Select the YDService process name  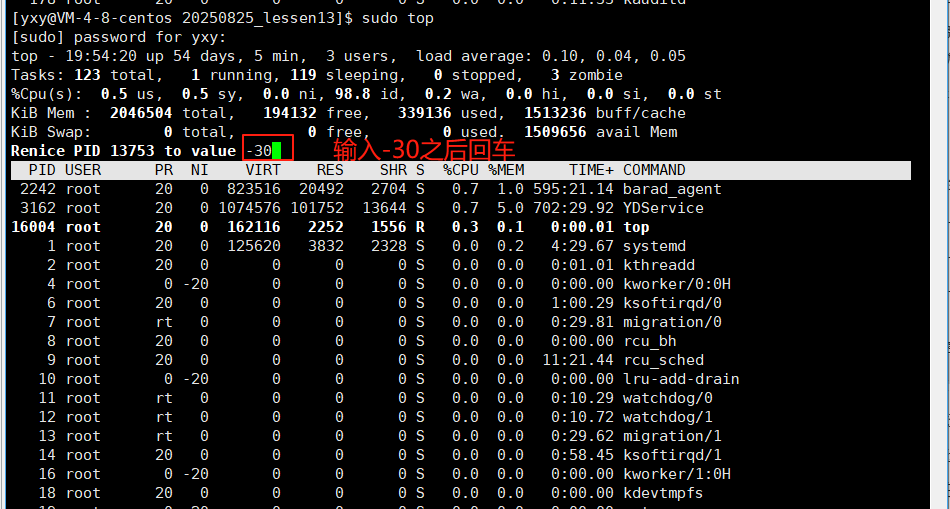click(663, 208)
